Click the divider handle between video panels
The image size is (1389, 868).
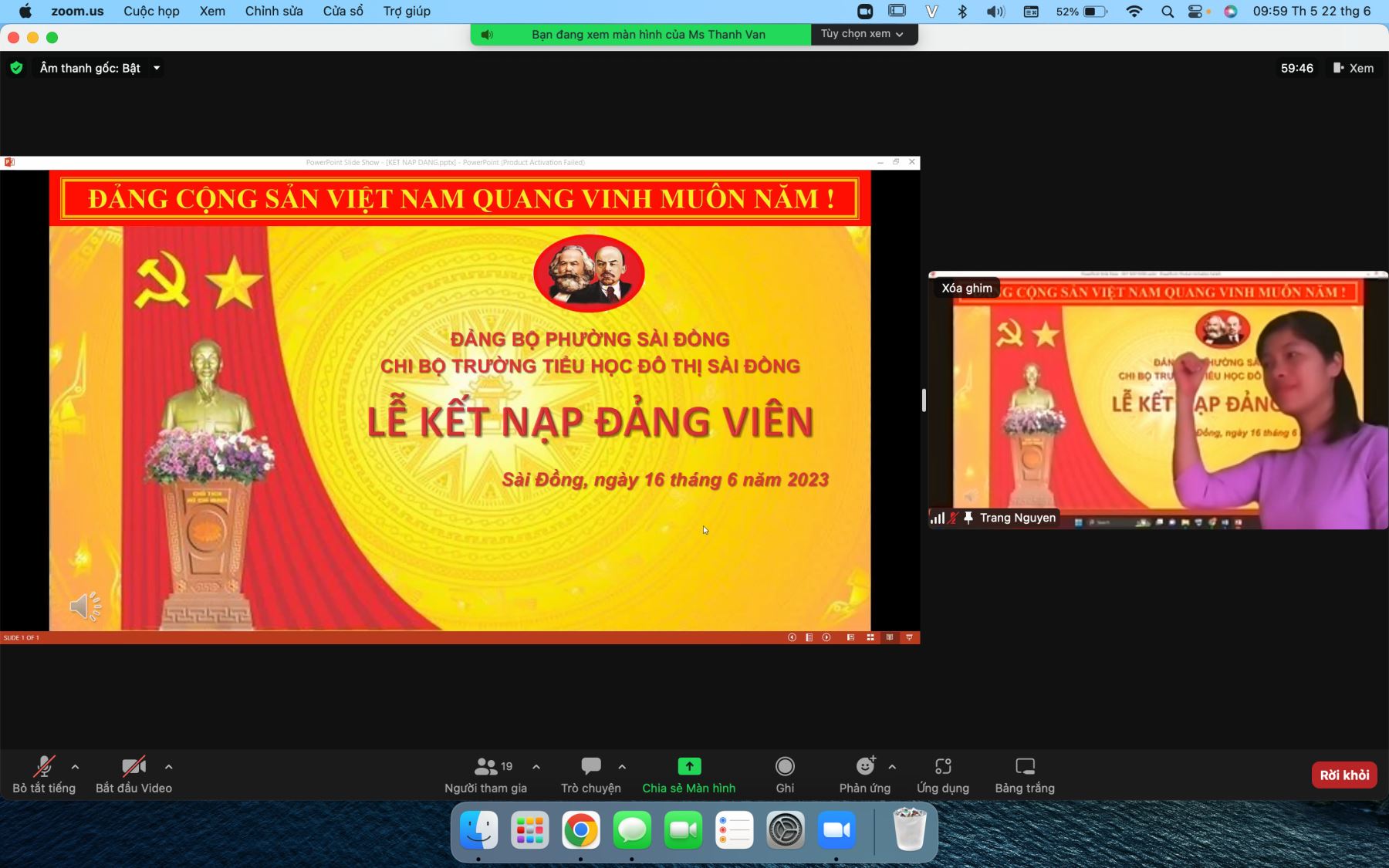tap(924, 400)
